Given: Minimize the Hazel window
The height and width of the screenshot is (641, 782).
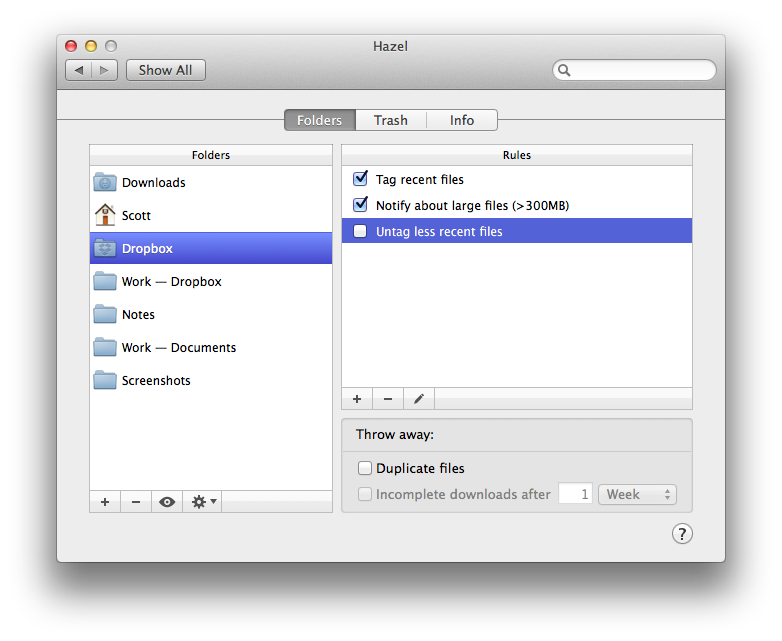Looking at the screenshot, I should tap(91, 46).
